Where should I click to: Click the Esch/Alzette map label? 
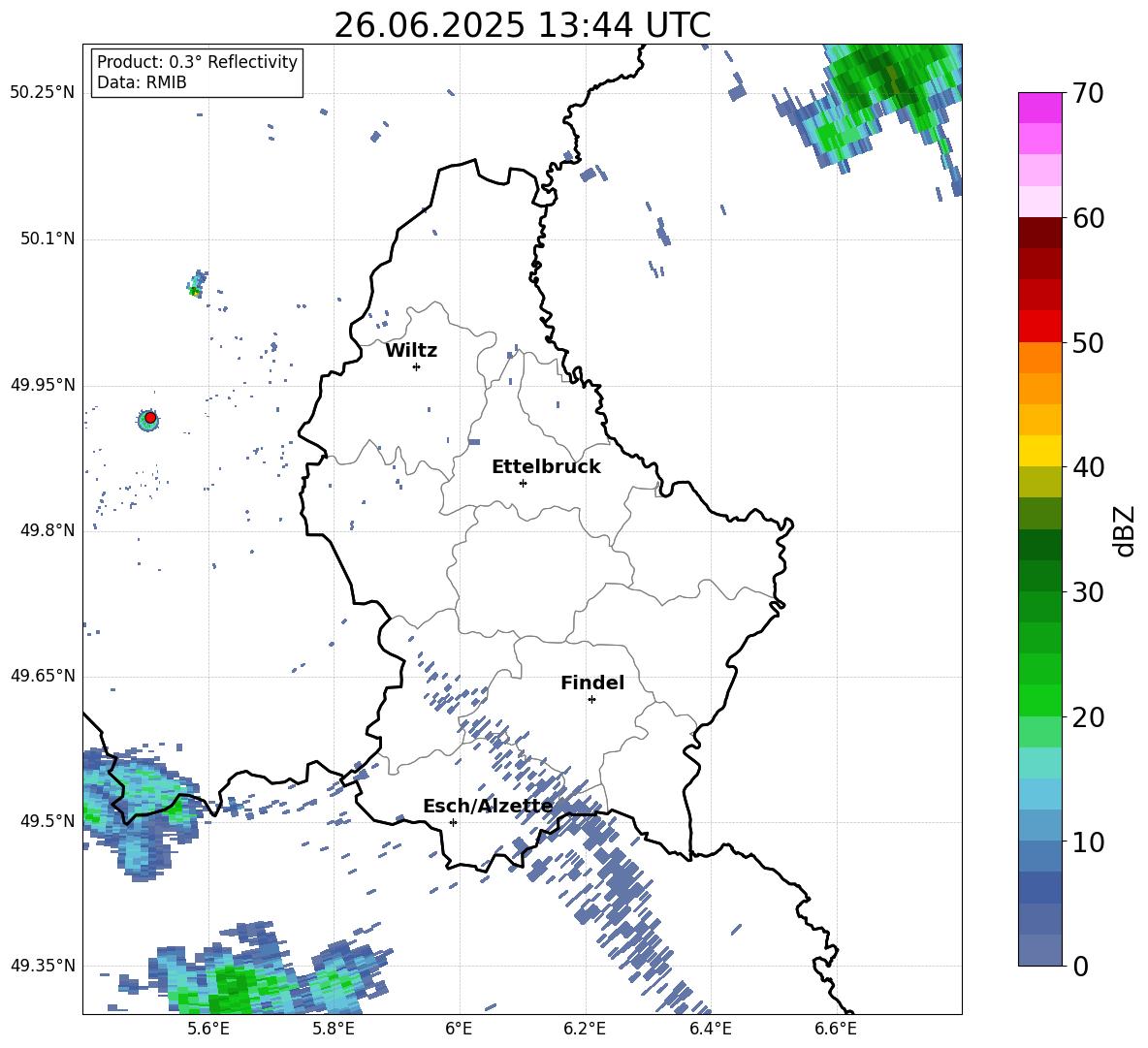488,806
